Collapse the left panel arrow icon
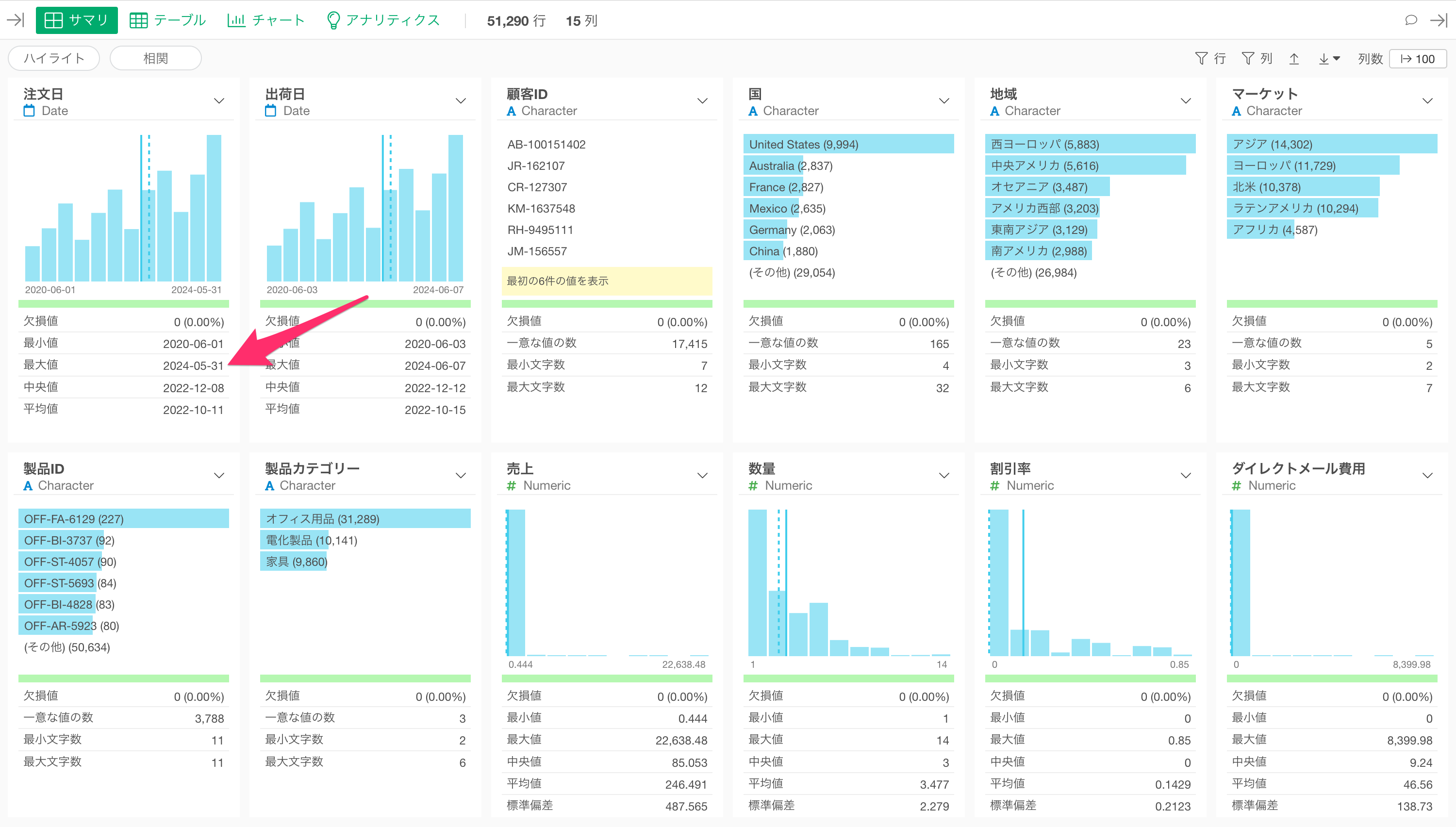Screen dimensions: 1456x827 pyautogui.click(x=16, y=20)
